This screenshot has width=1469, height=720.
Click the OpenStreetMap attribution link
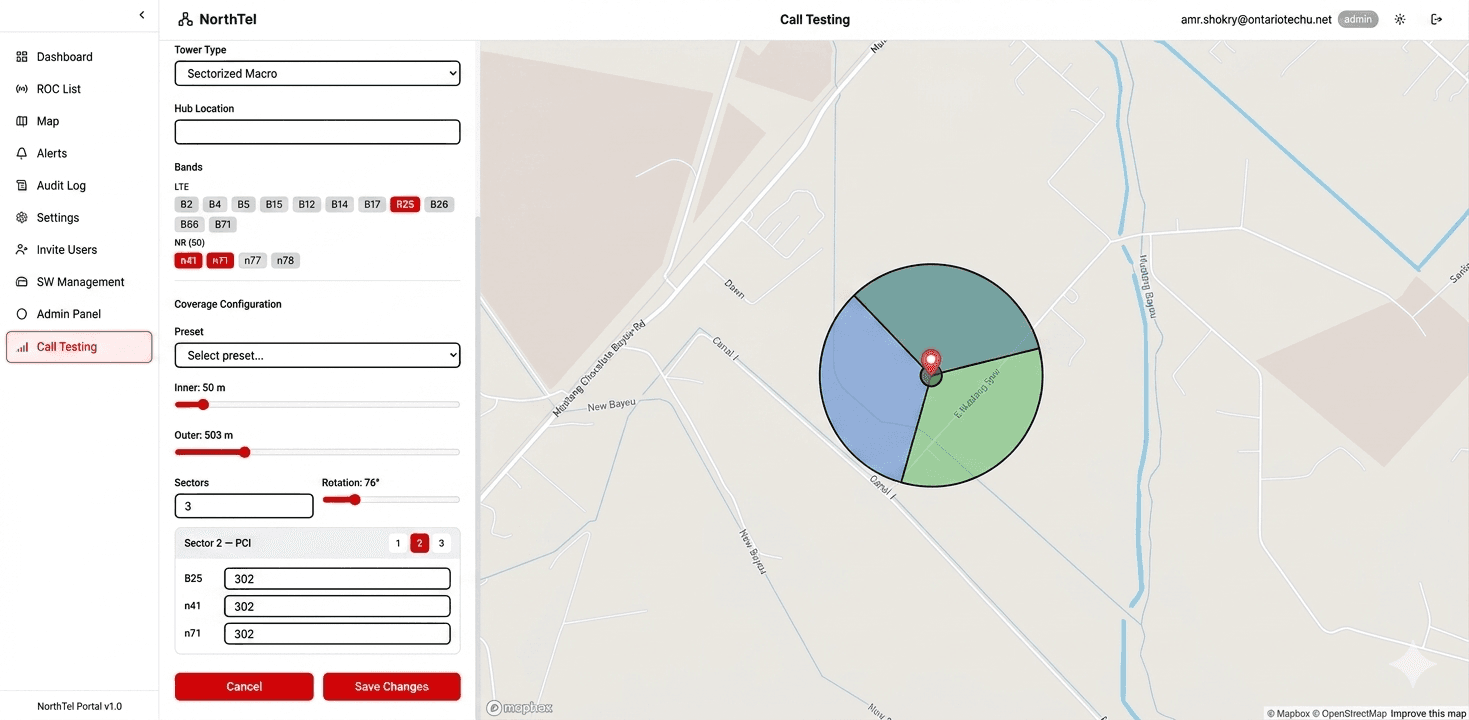[1349, 713]
